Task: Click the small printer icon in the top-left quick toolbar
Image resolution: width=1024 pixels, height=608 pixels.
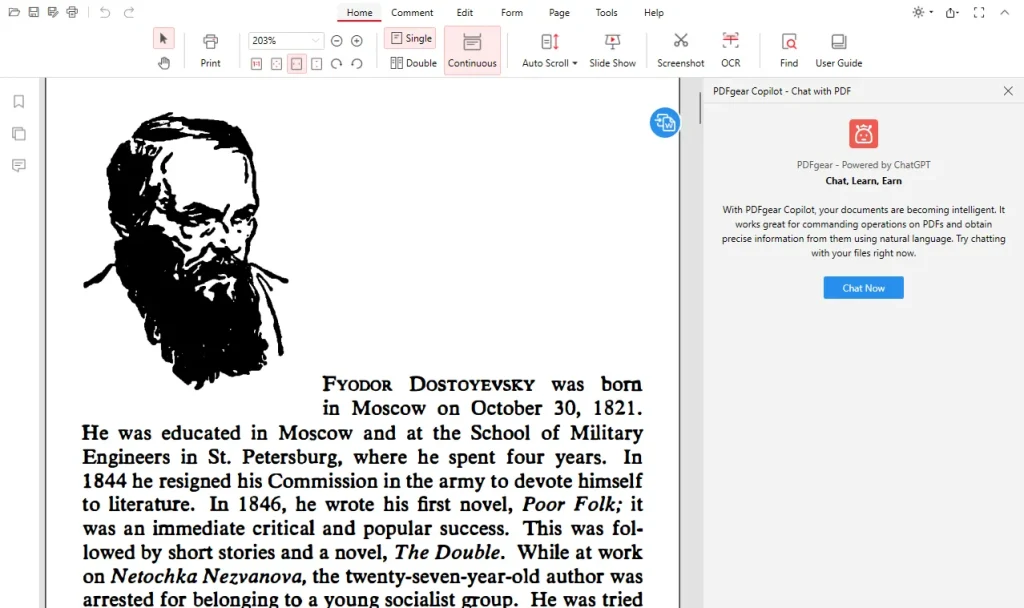Action: 72,12
